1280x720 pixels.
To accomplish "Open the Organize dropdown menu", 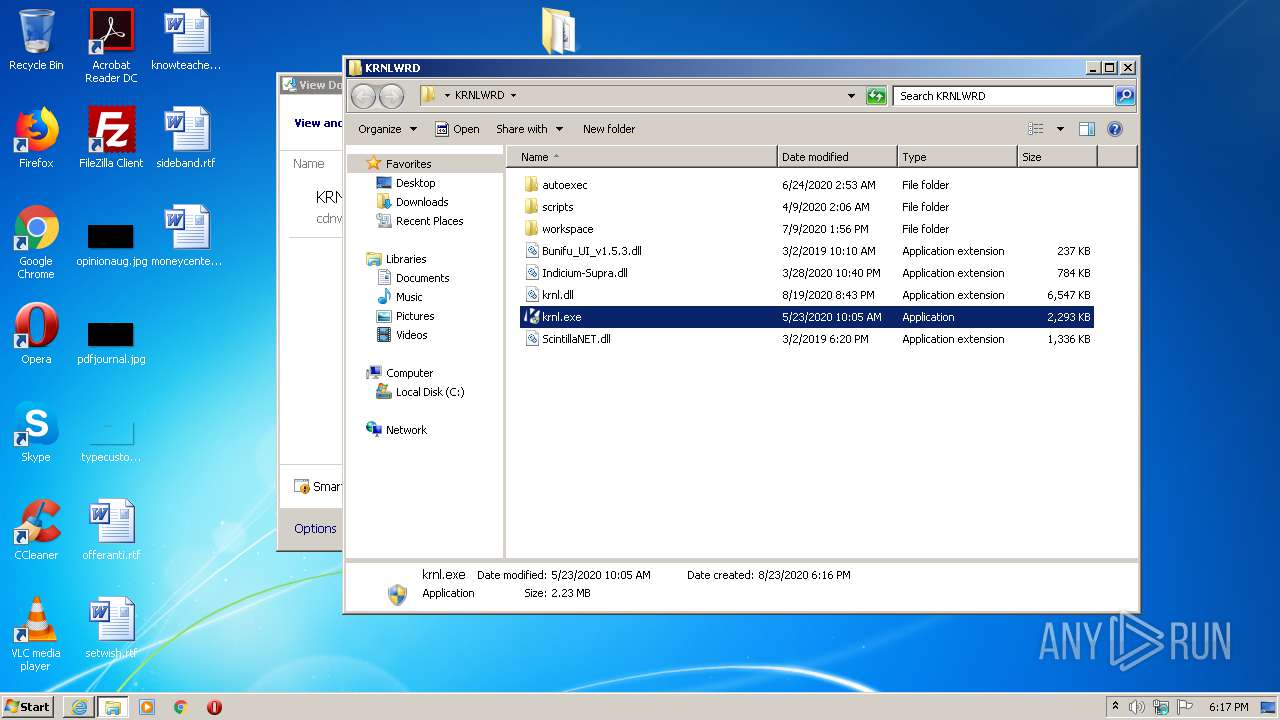I will [x=387, y=129].
